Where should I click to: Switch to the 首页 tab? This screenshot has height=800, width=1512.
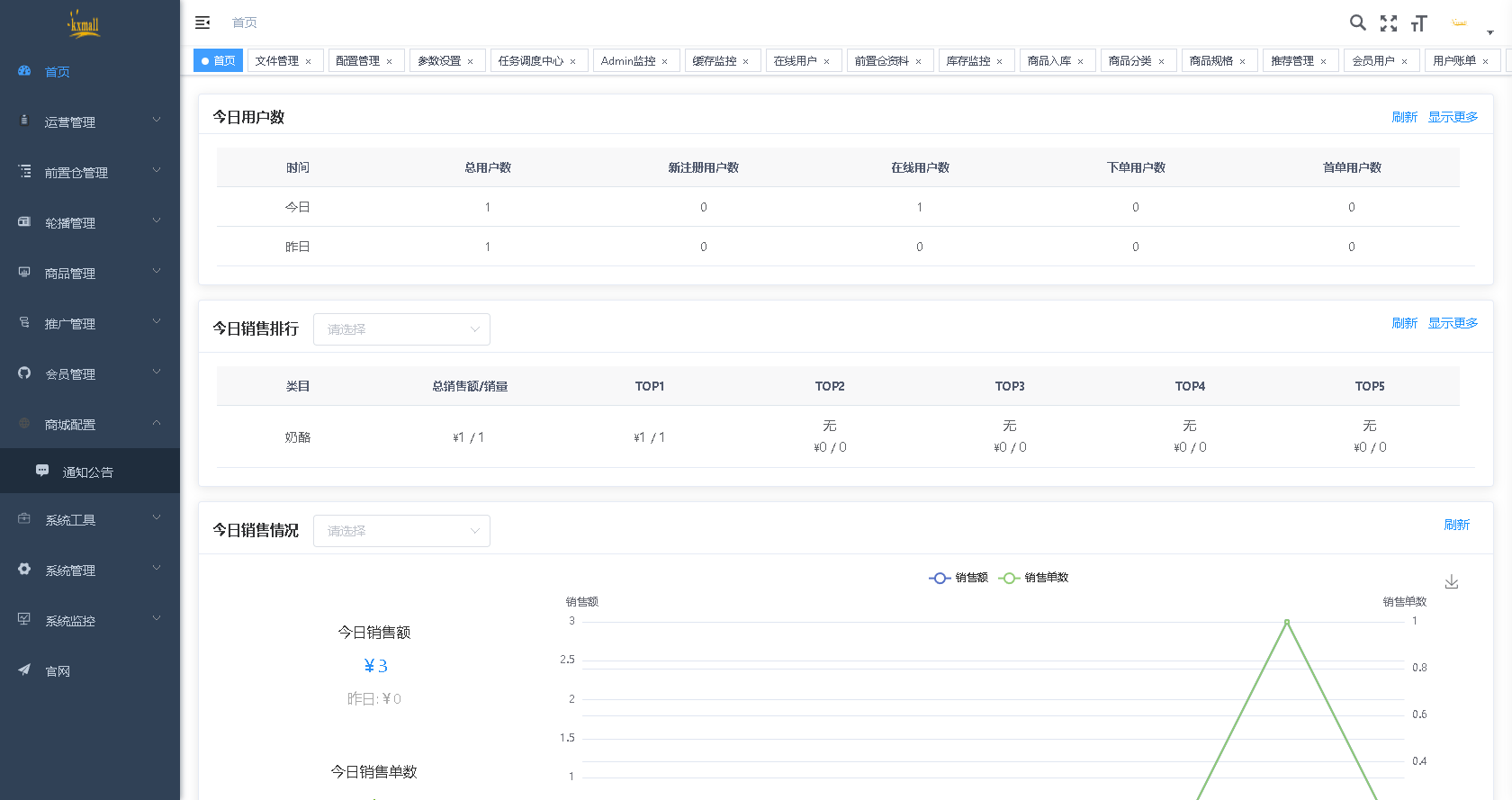pos(218,60)
